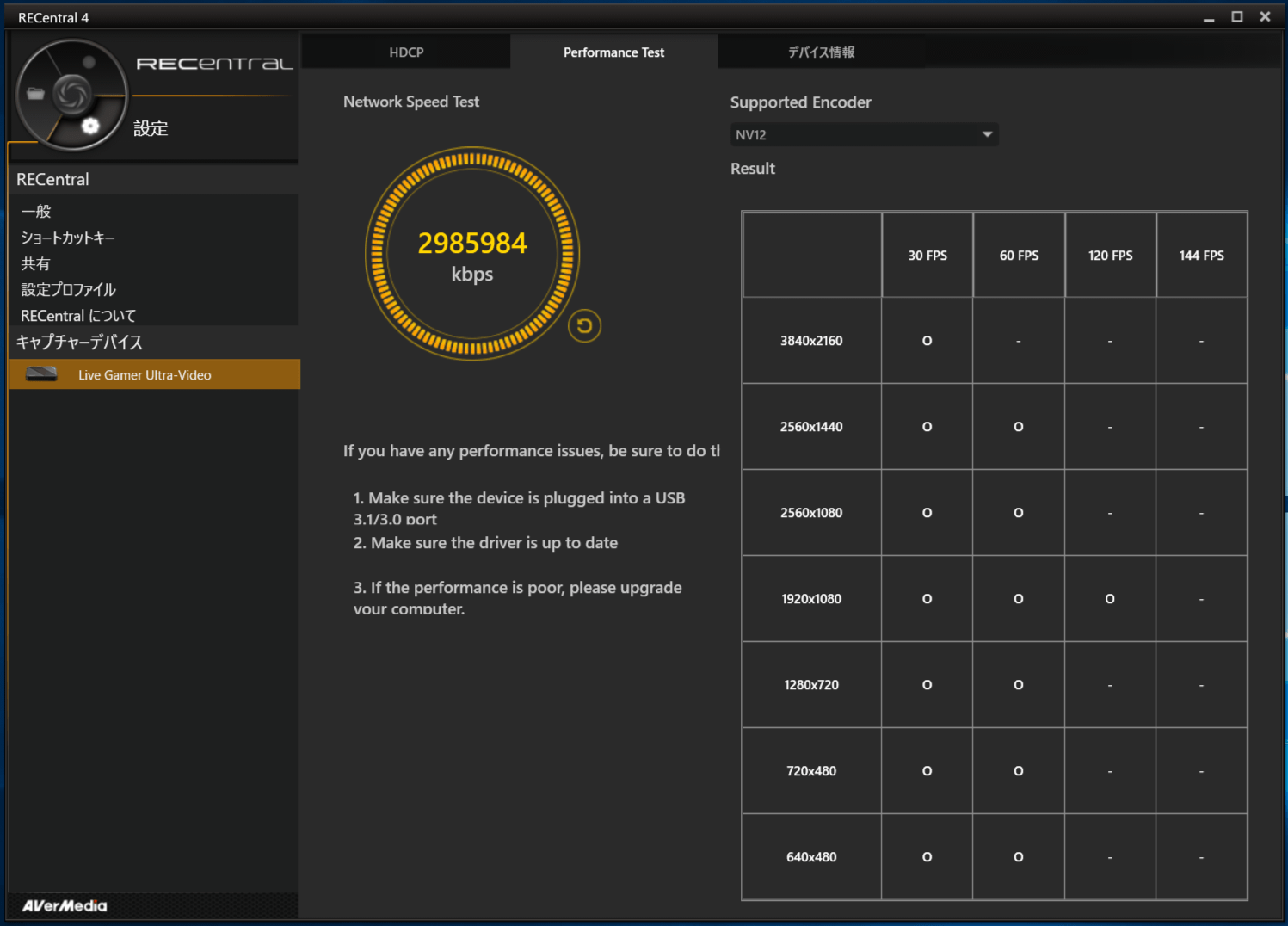Switch to the HDCP tab
Screen dimensions: 1288x926
click(x=406, y=52)
